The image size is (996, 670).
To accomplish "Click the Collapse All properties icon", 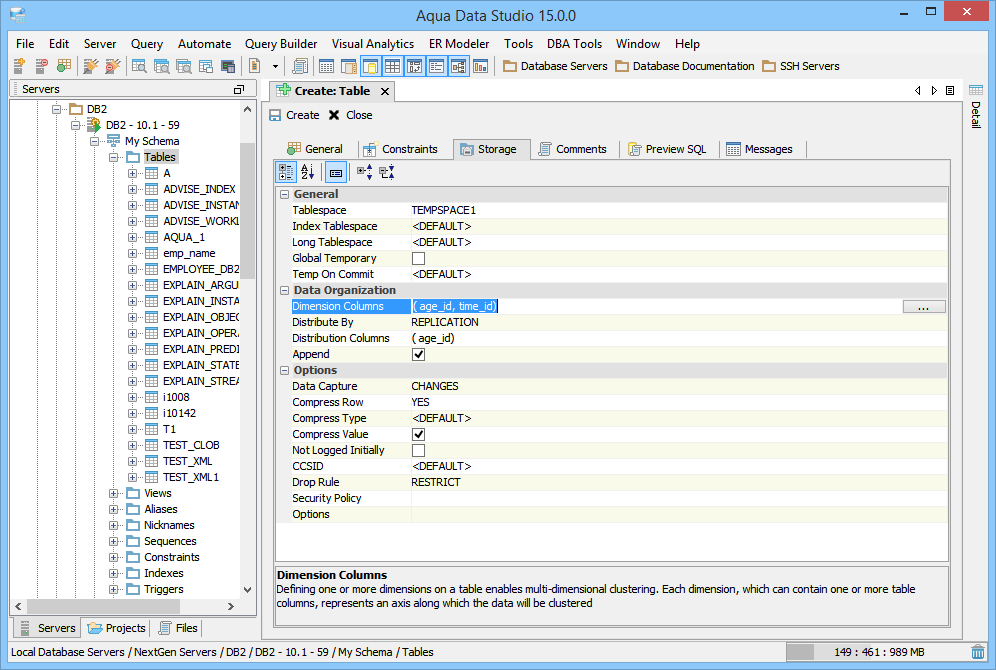I will [x=386, y=172].
